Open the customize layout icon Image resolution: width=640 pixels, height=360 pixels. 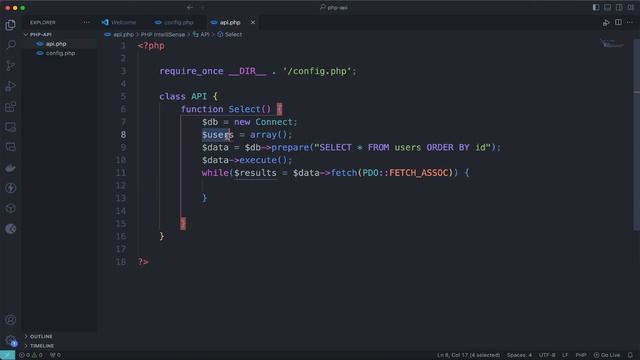pyautogui.click(x=631, y=7)
